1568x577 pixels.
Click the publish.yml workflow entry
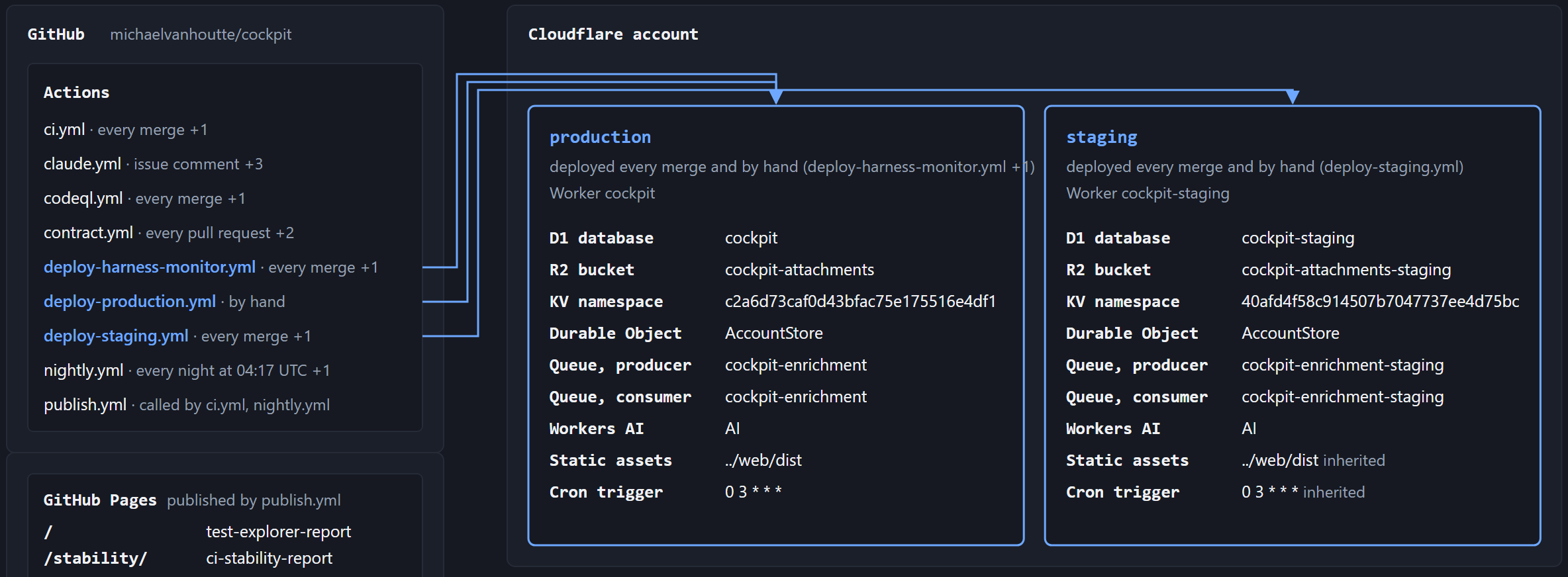pyautogui.click(x=187, y=405)
